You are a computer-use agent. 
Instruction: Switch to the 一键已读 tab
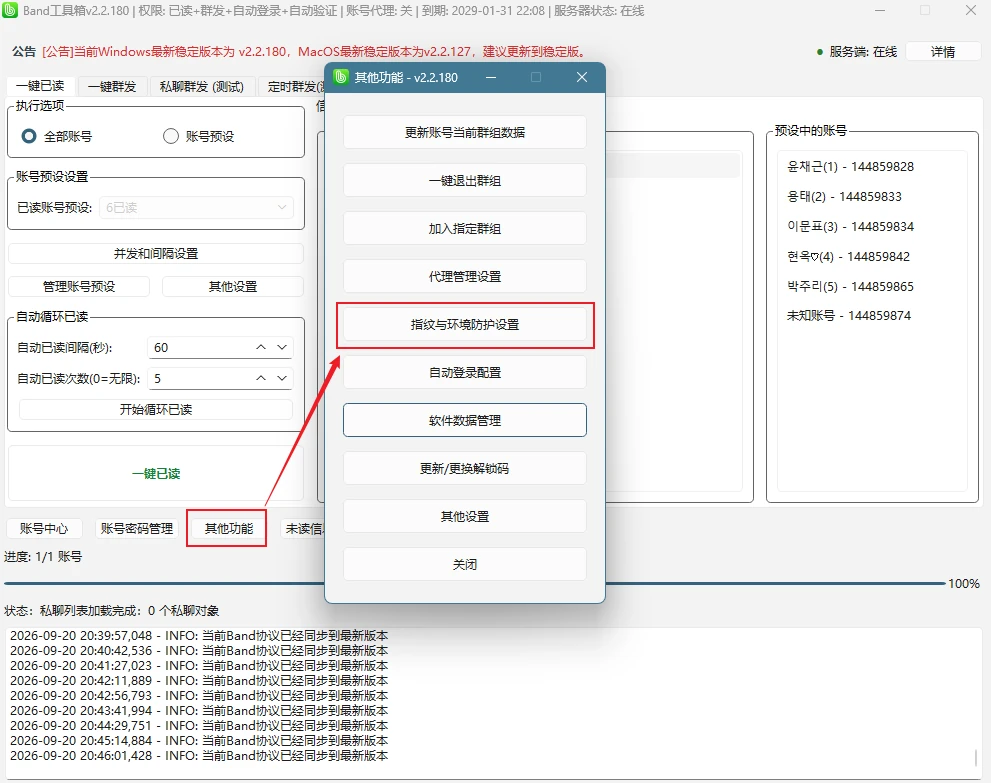click(40, 86)
